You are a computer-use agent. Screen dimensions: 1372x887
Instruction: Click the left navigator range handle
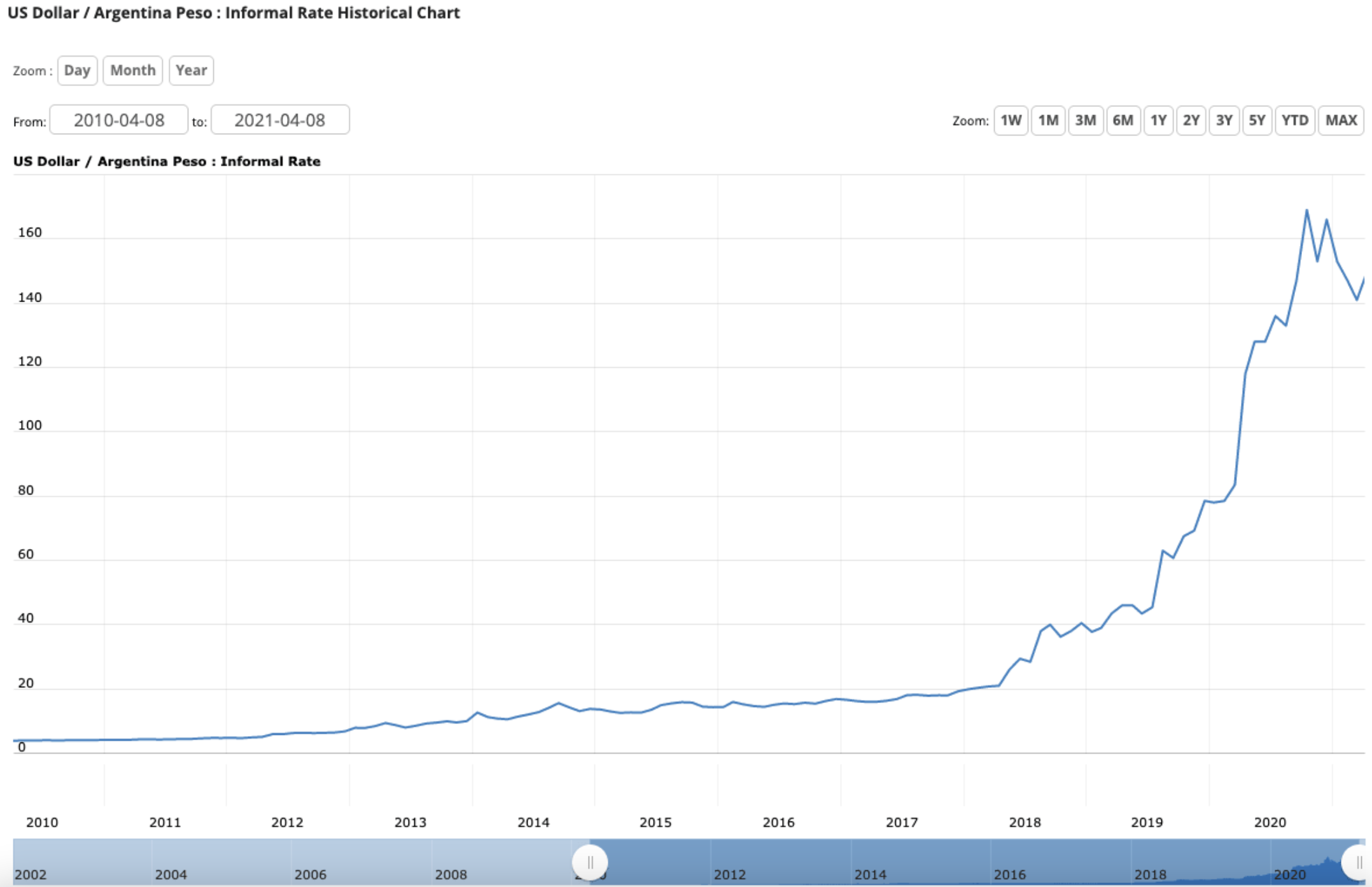(x=590, y=862)
